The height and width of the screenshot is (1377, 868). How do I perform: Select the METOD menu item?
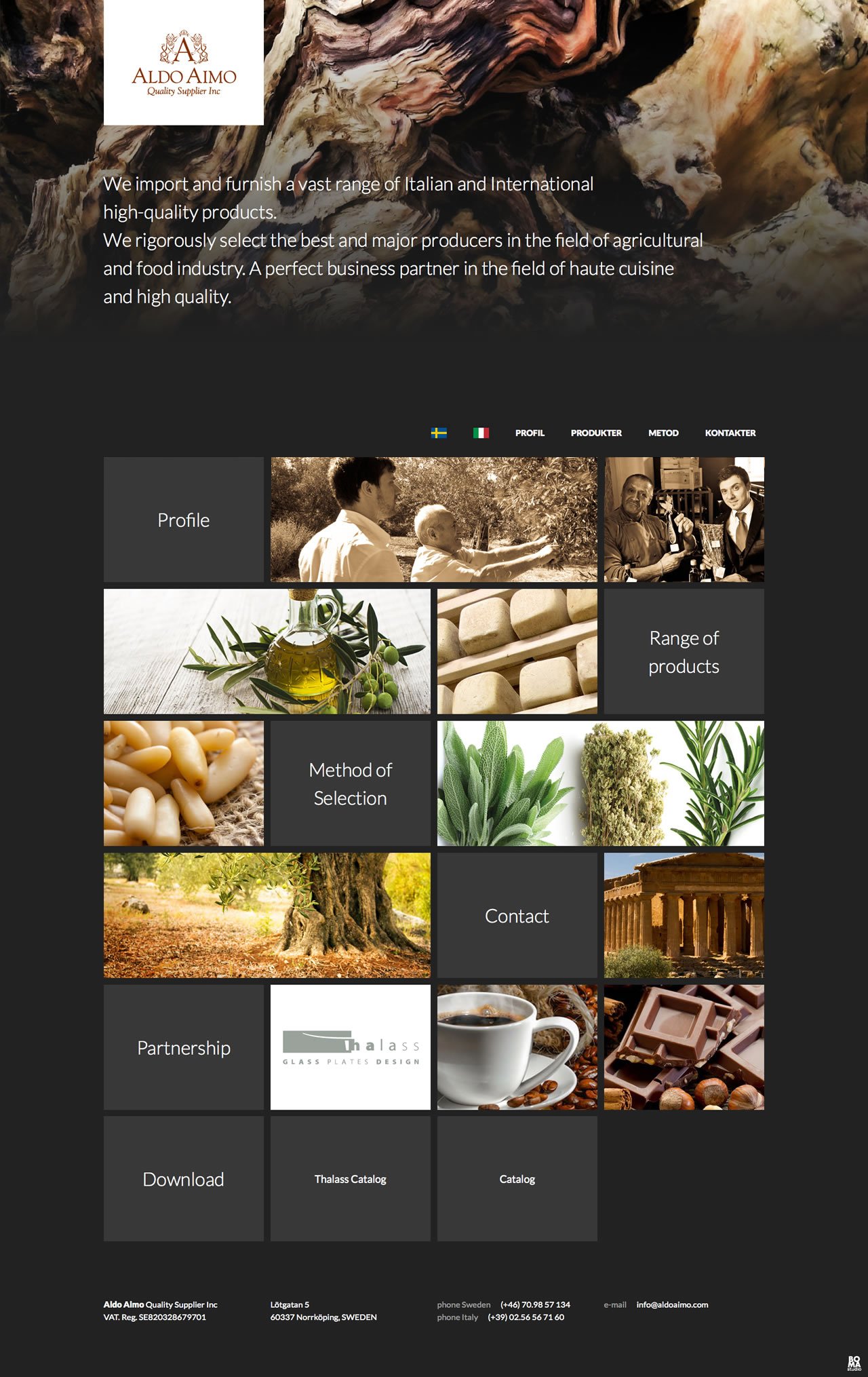(663, 433)
